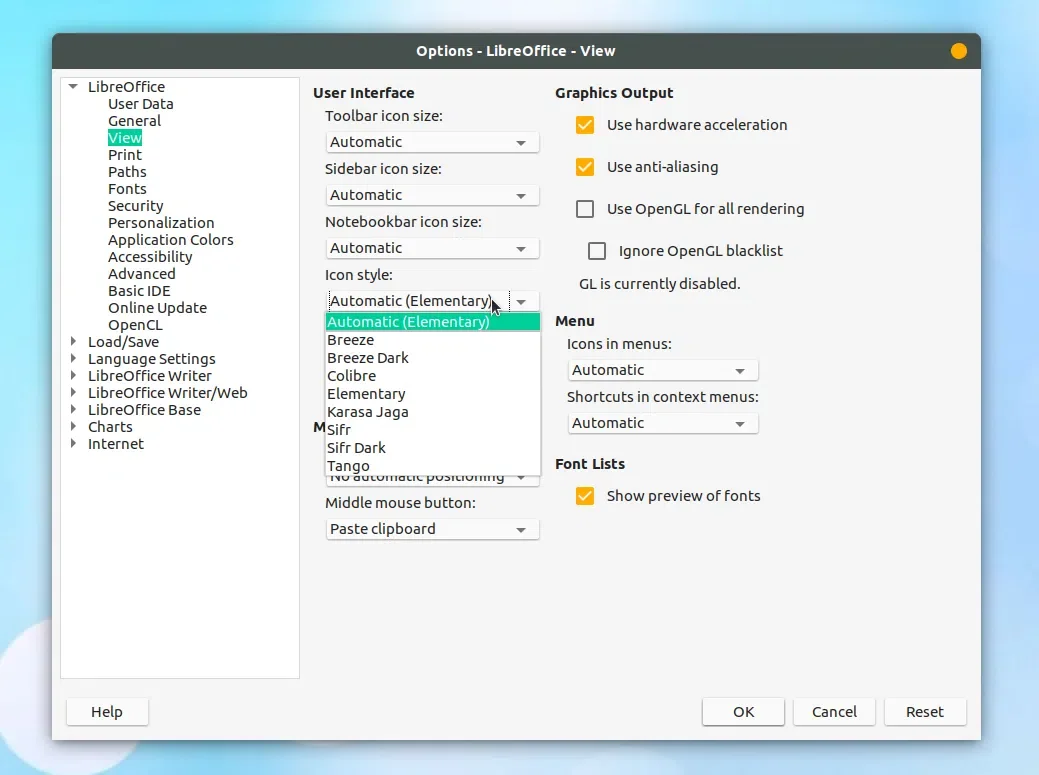Open Personalization settings page
The height and width of the screenshot is (775, 1039).
(161, 223)
